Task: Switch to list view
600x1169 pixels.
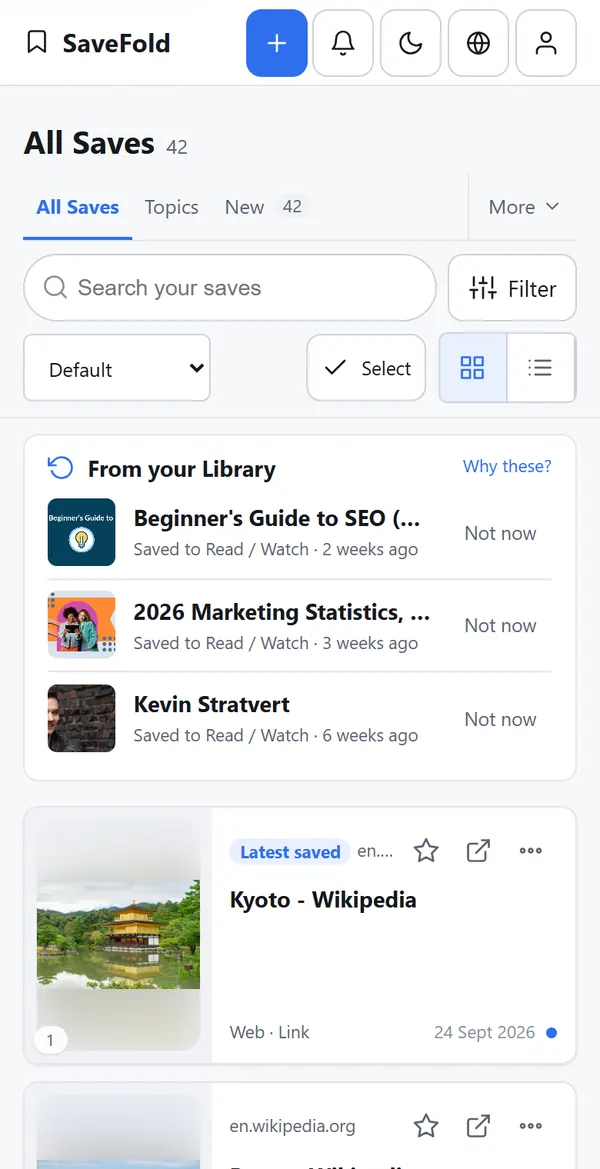Action: [540, 368]
